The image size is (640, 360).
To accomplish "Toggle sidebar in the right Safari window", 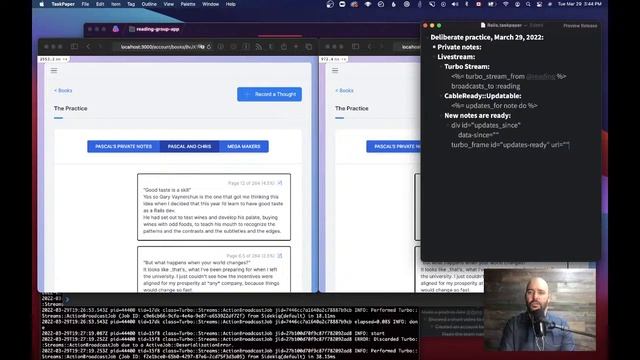I will (x=356, y=47).
